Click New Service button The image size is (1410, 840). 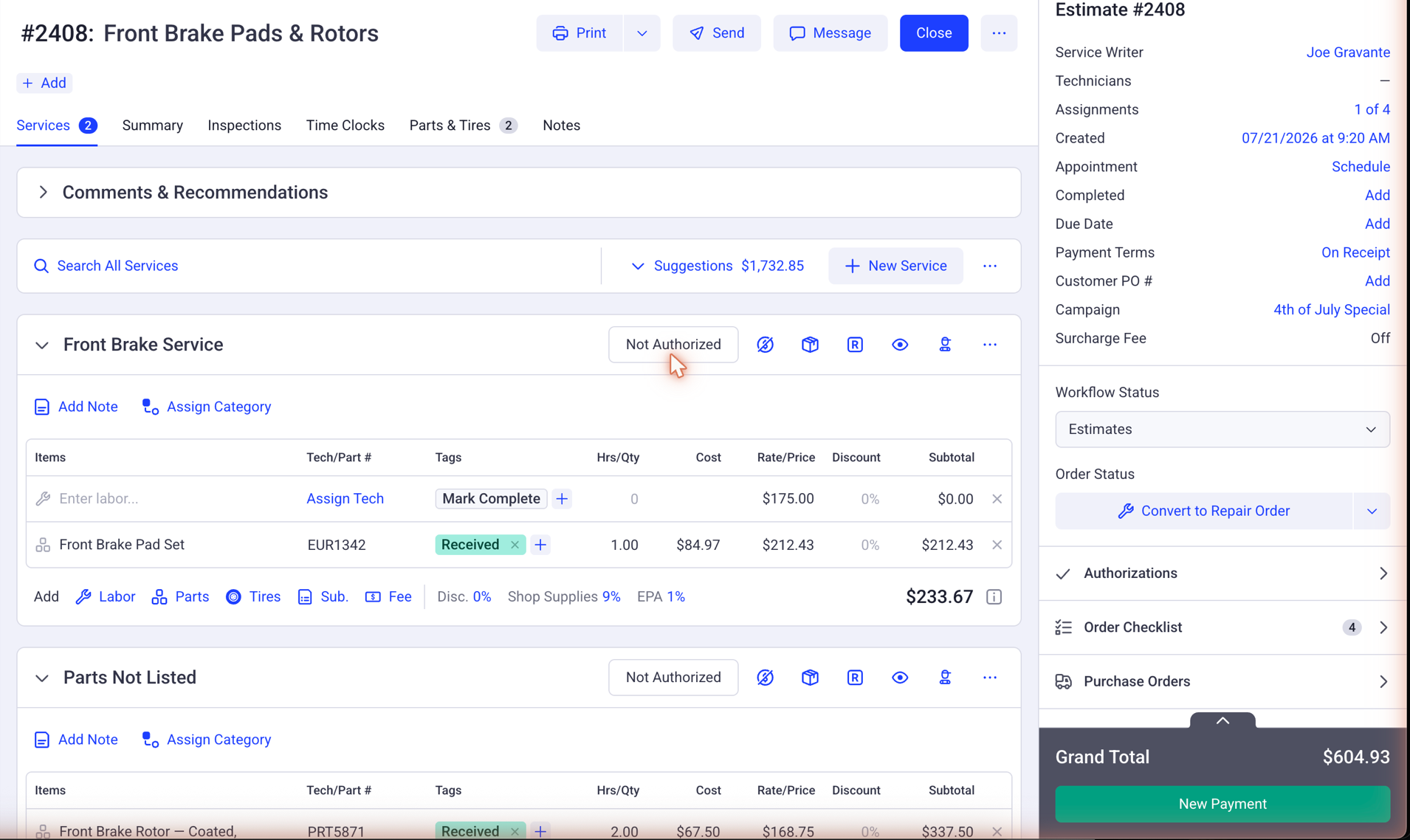click(x=895, y=266)
